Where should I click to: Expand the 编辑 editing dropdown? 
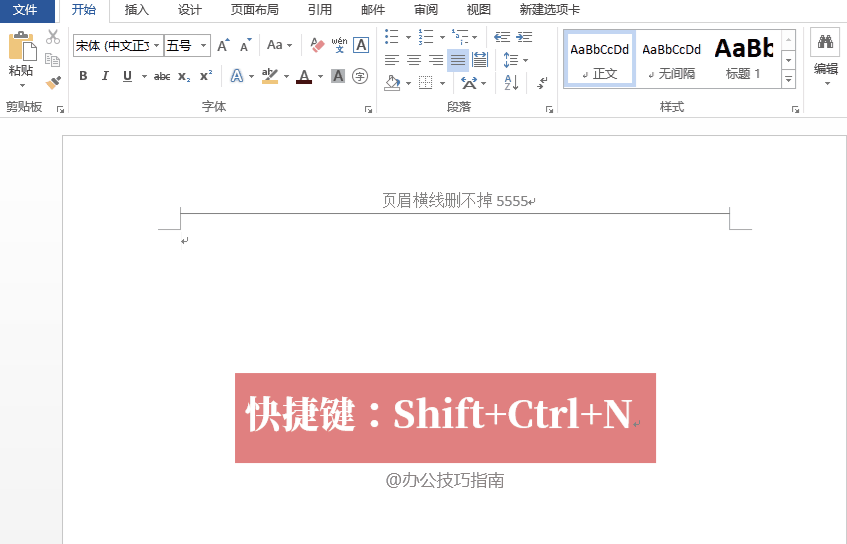click(x=826, y=73)
